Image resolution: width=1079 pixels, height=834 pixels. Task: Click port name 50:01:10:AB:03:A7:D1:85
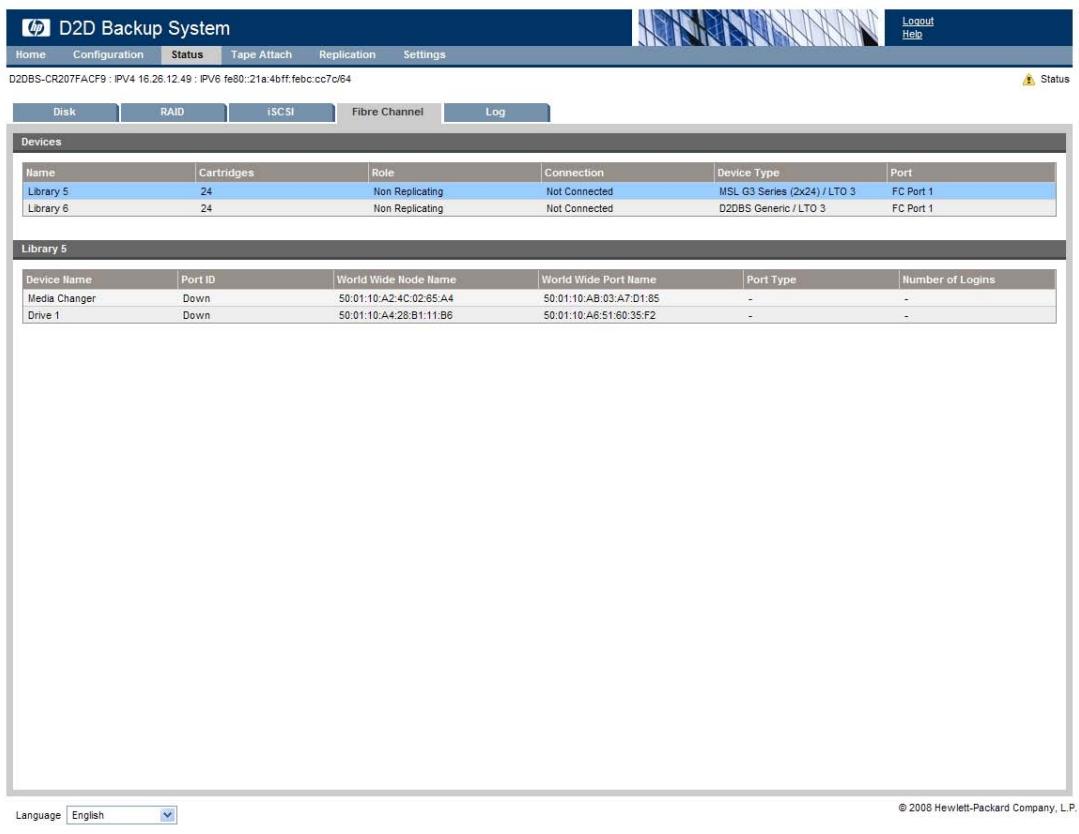tap(601, 299)
